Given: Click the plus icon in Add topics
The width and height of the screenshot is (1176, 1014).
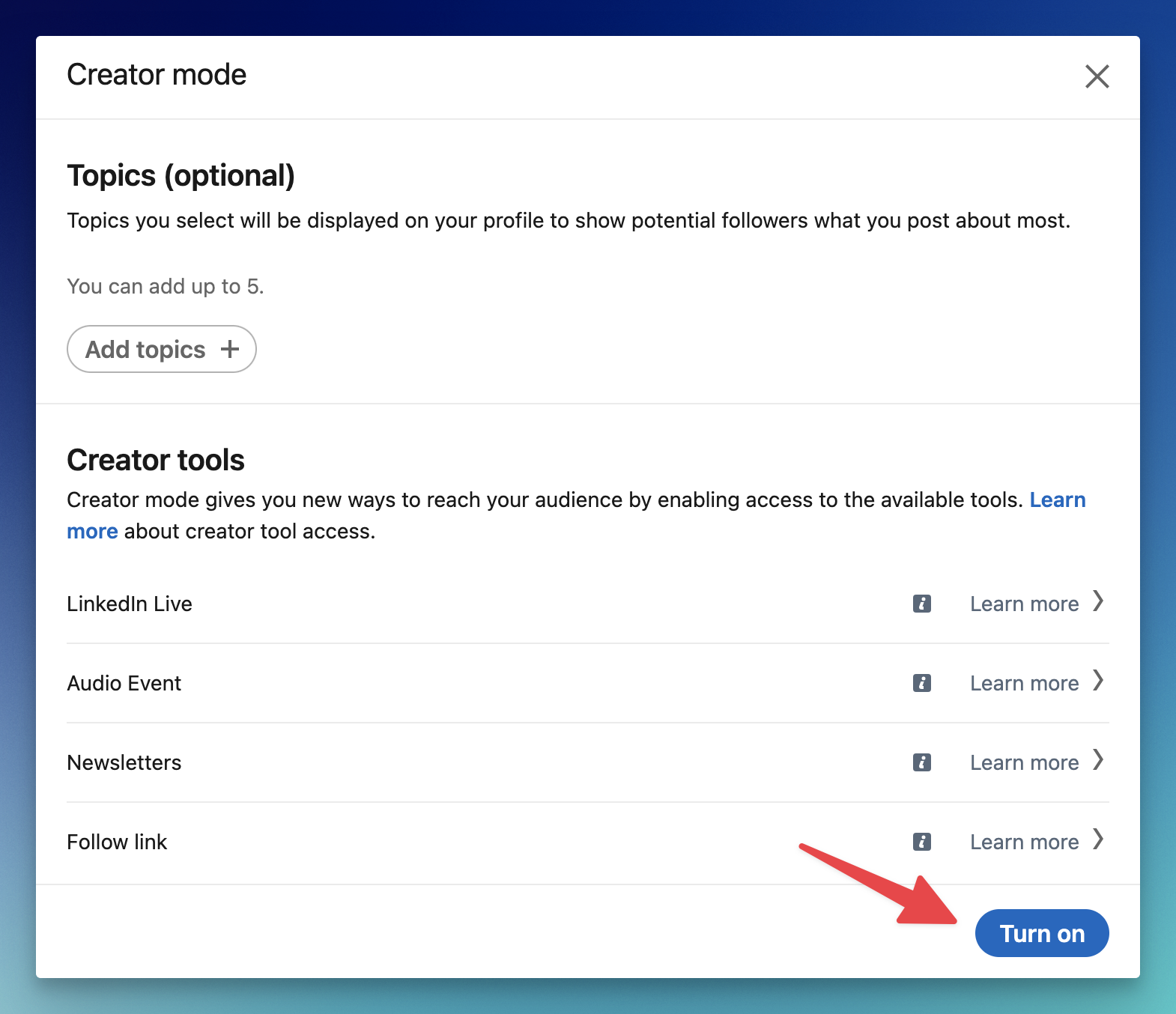Looking at the screenshot, I should [230, 349].
